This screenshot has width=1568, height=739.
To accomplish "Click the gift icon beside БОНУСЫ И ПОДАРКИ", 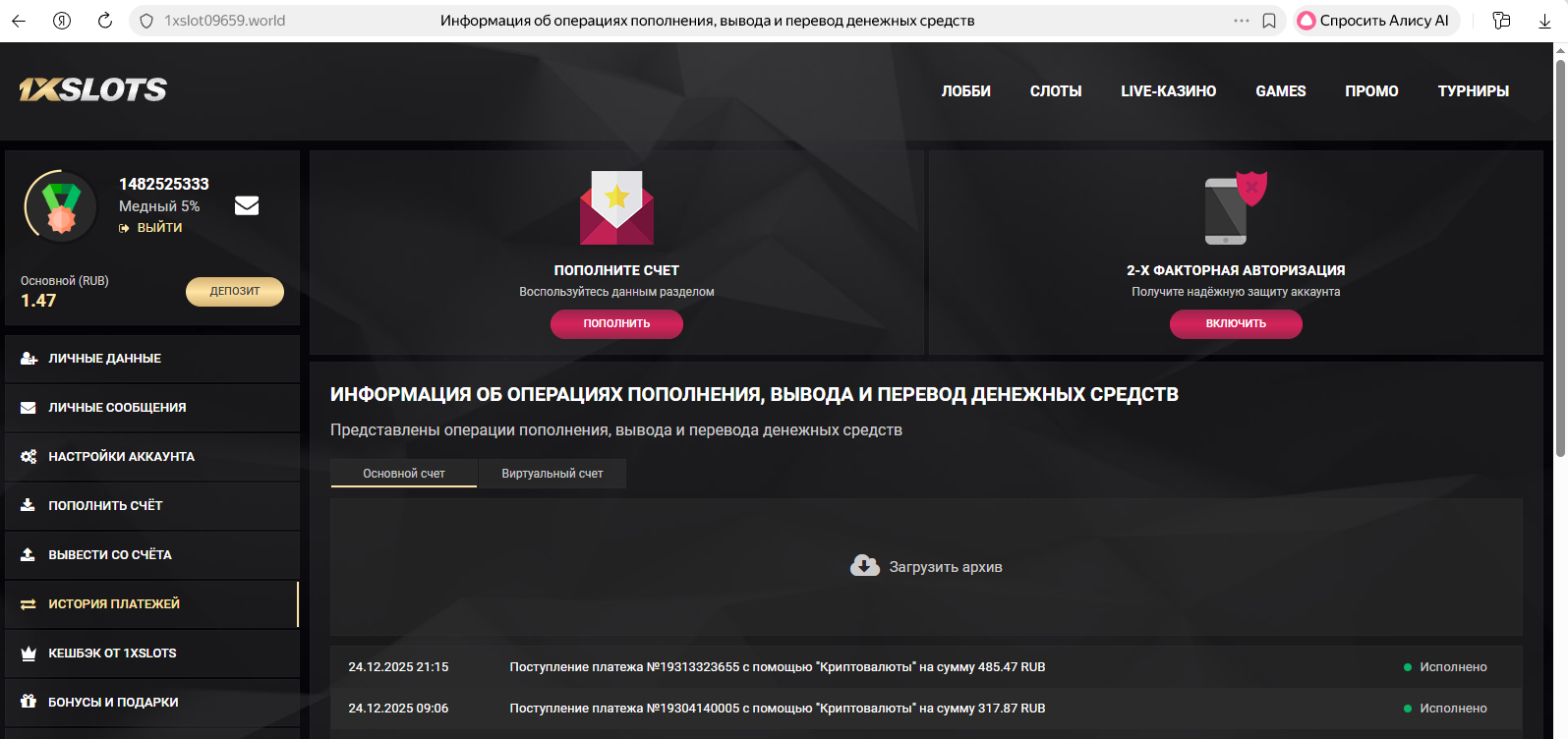I will (x=29, y=702).
